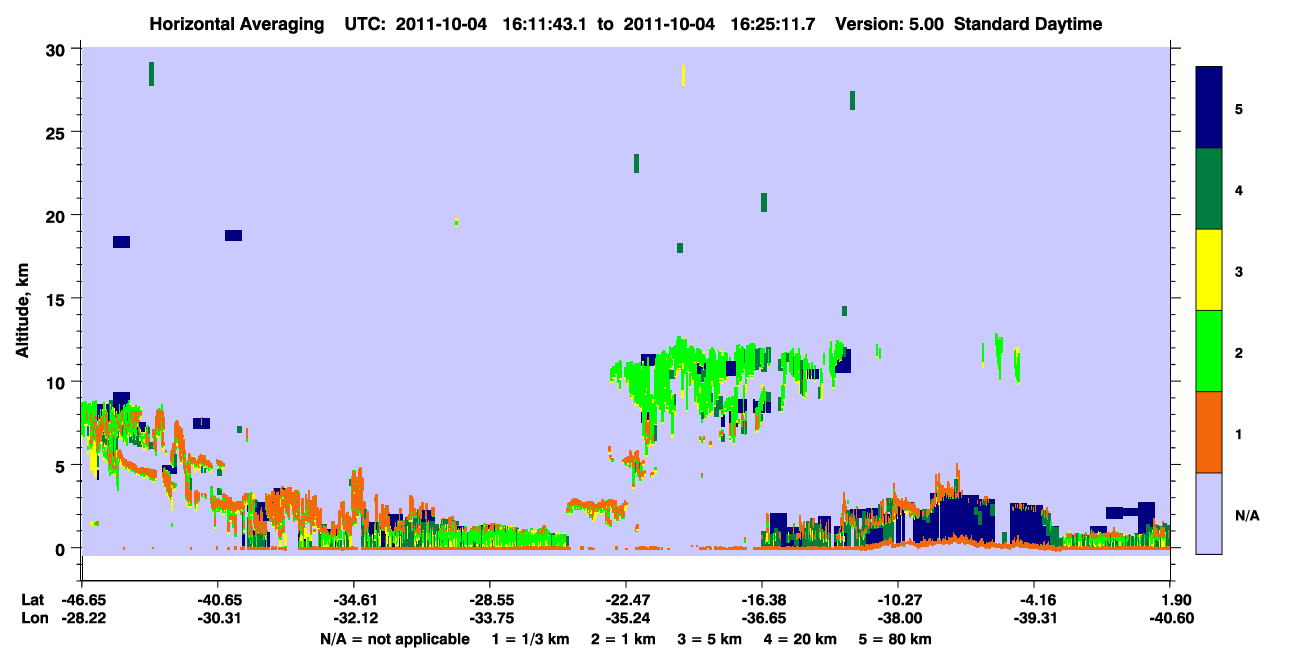Click the '3 = 5 km' legend text
Viewport: 1300px width, 667px height.
coord(709,639)
